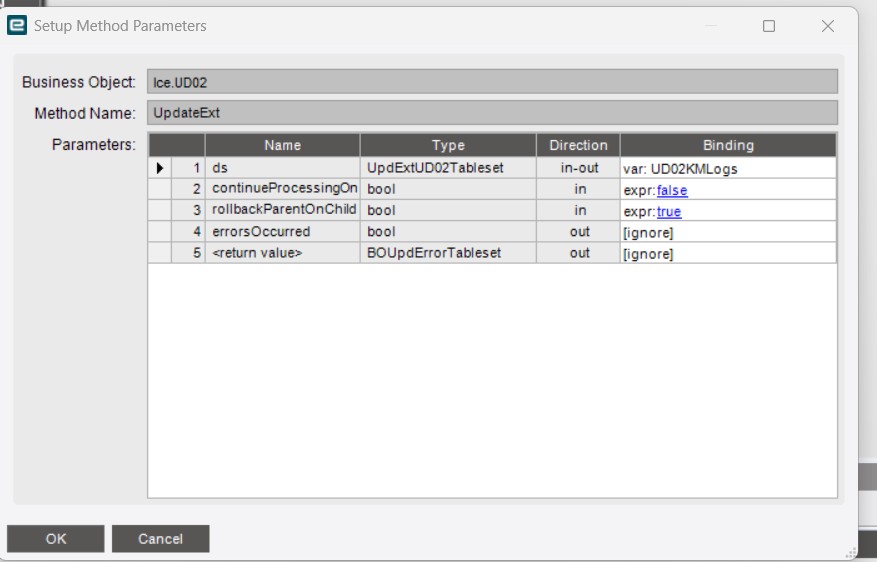Select row number 2 header
877x562 pixels.
click(x=188, y=189)
